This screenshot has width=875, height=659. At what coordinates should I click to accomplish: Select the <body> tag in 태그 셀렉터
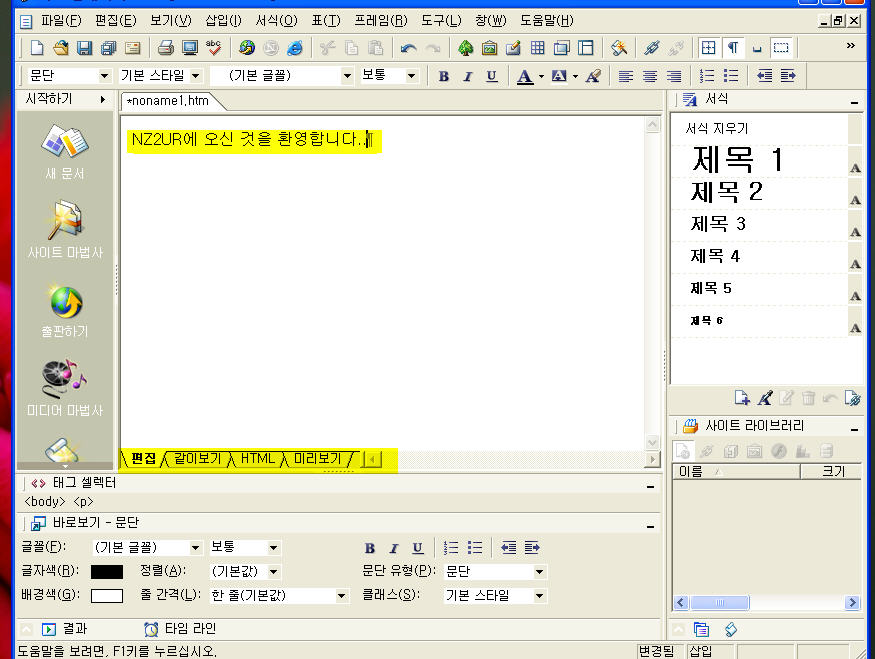45,502
